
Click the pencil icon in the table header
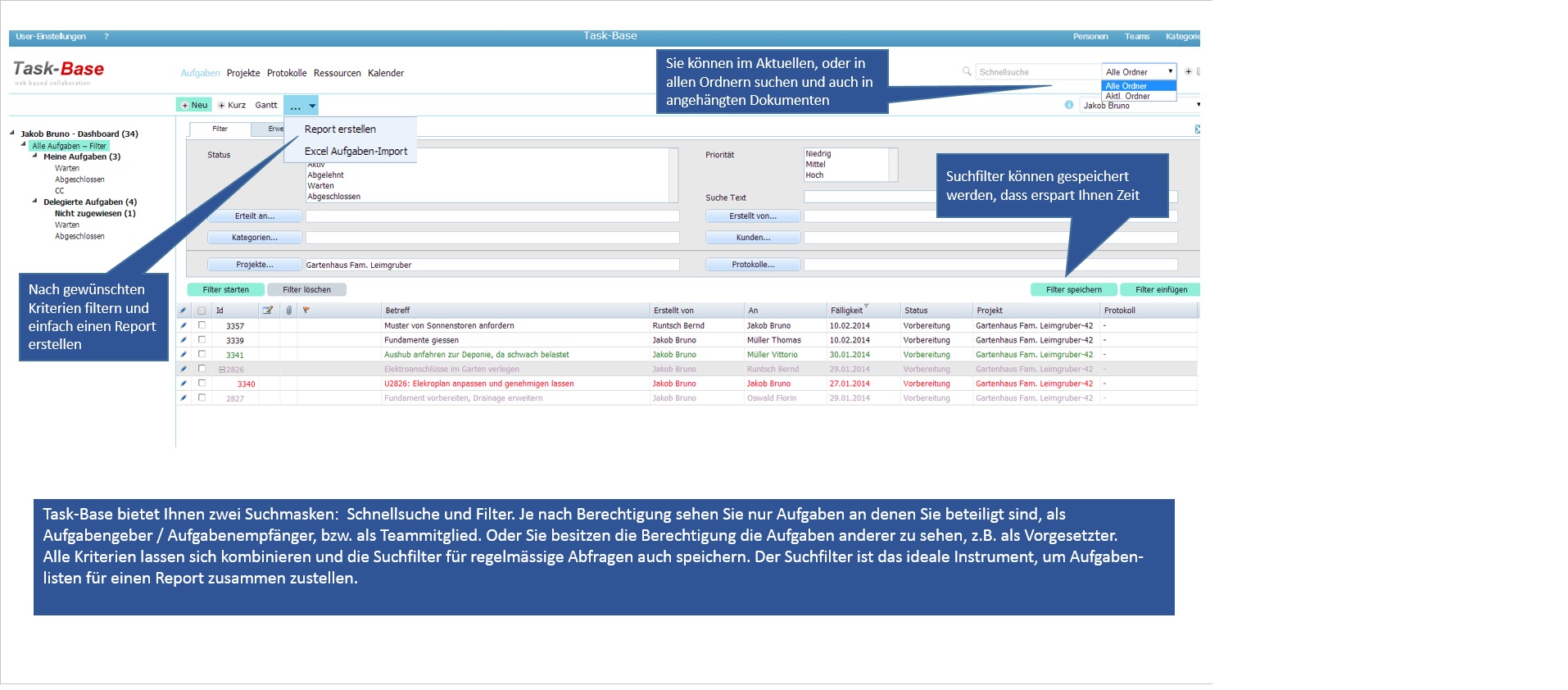coord(184,311)
